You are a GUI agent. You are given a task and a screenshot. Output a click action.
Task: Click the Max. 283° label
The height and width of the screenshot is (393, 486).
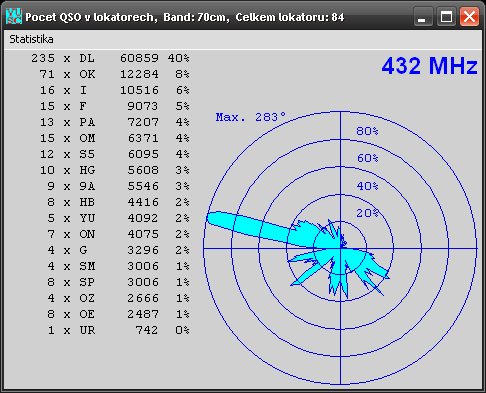[251, 117]
